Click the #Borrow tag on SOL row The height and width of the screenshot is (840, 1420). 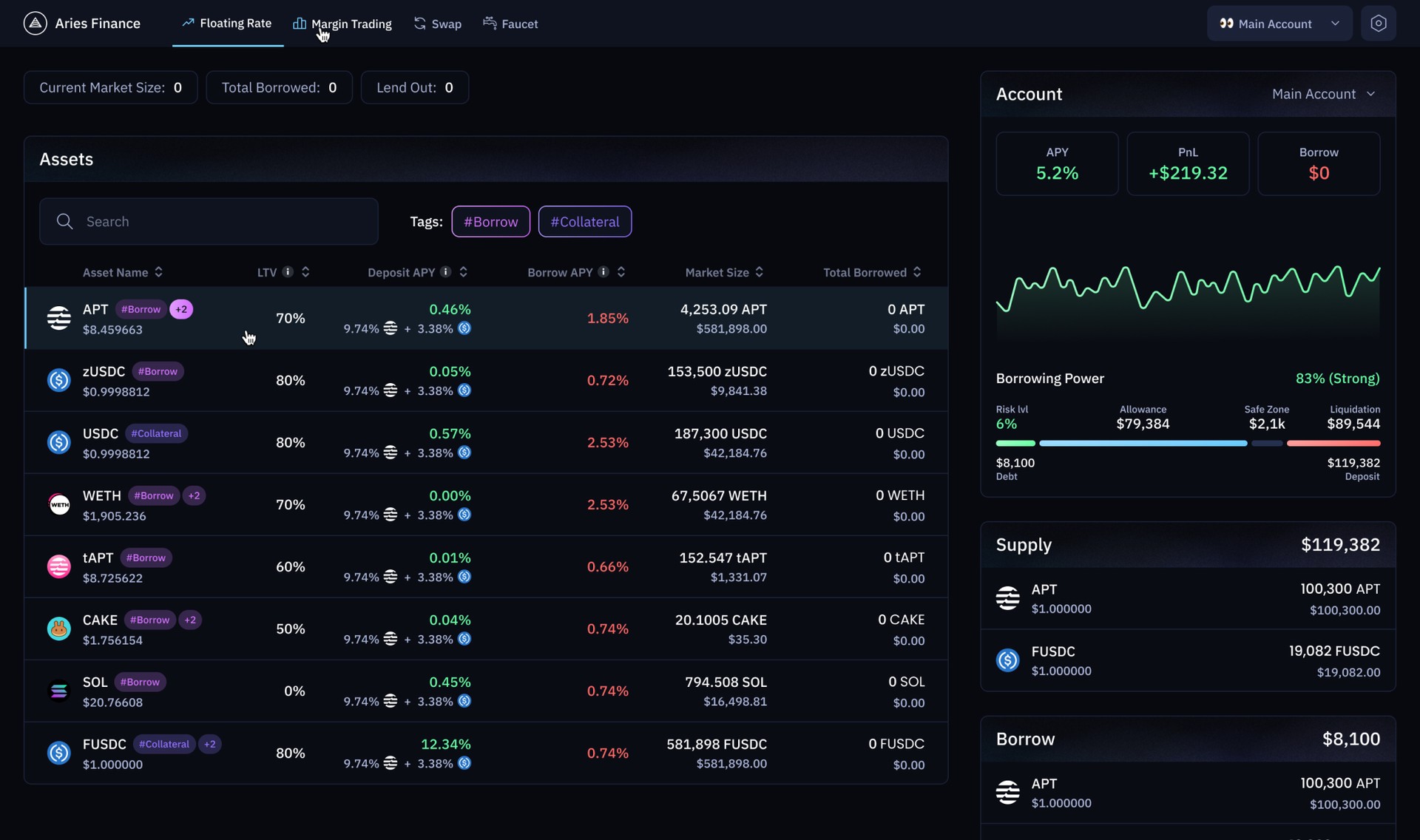point(140,682)
